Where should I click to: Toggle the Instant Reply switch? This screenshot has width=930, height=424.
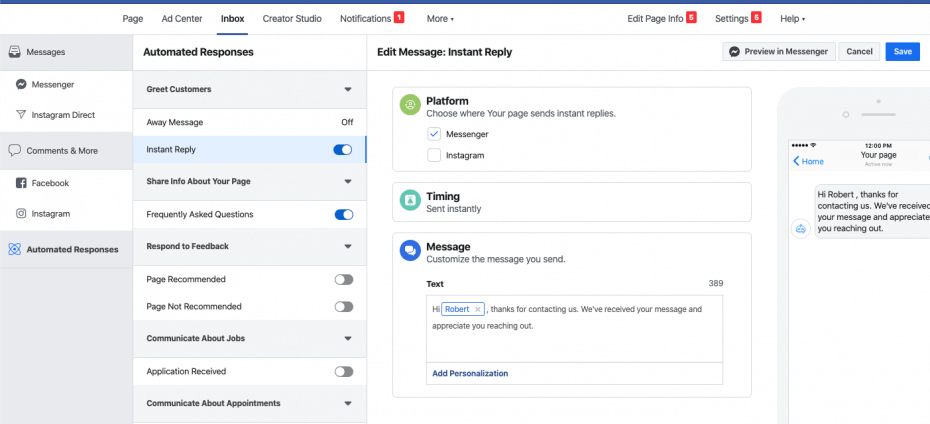[343, 150]
